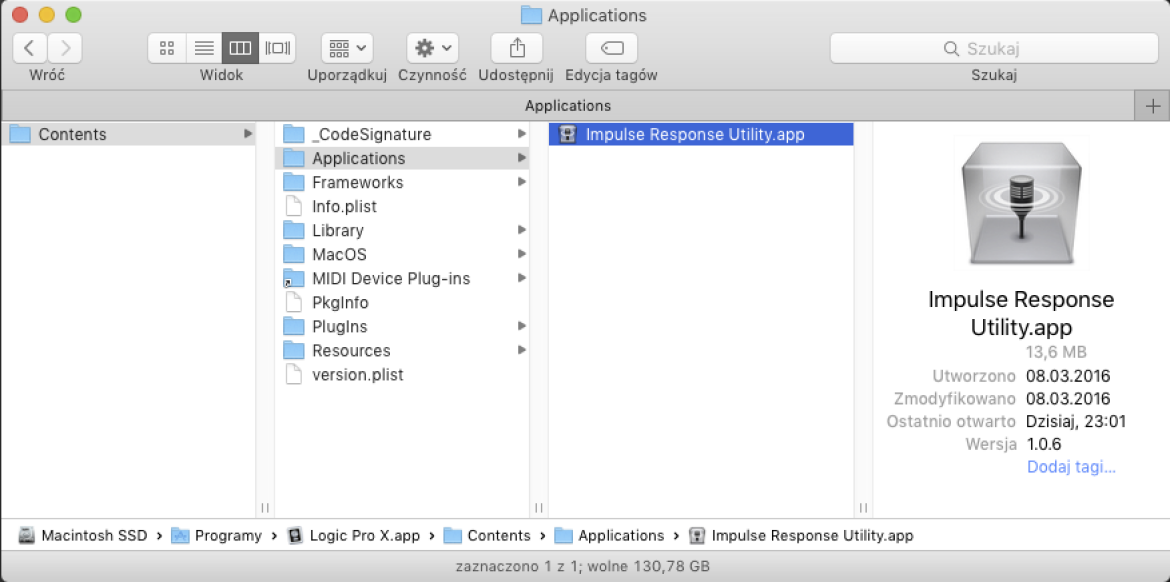Select the Impulse Response Utility preview thumbnail
Screen dimensions: 1170x582
[x=1021, y=203]
